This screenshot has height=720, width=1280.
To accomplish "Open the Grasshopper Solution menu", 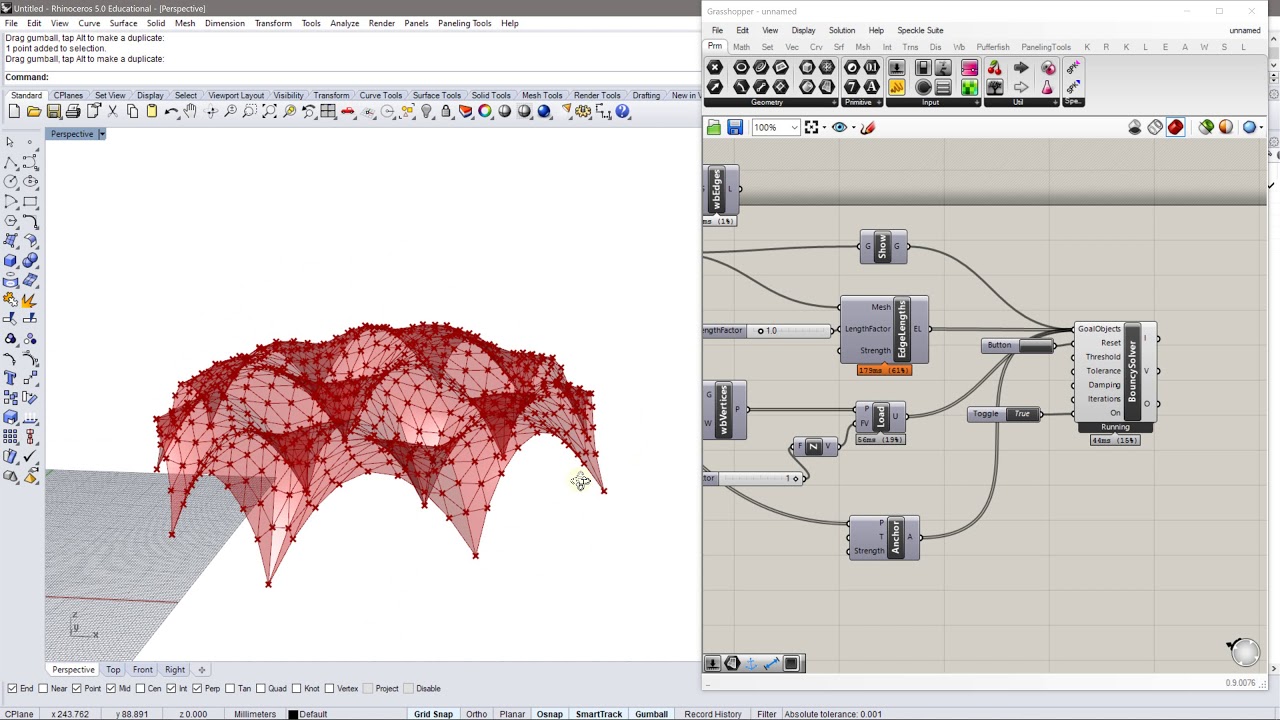I will pyautogui.click(x=841, y=30).
